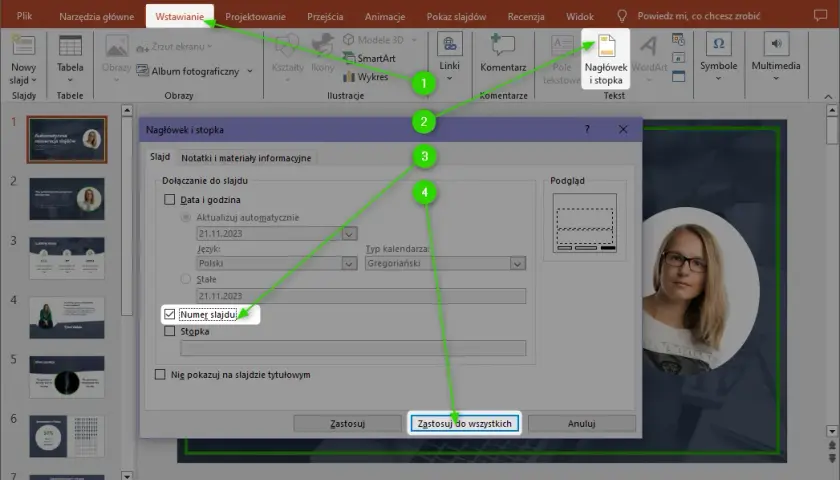Select slide 6 thumbnail
The image size is (840, 480).
[67, 437]
